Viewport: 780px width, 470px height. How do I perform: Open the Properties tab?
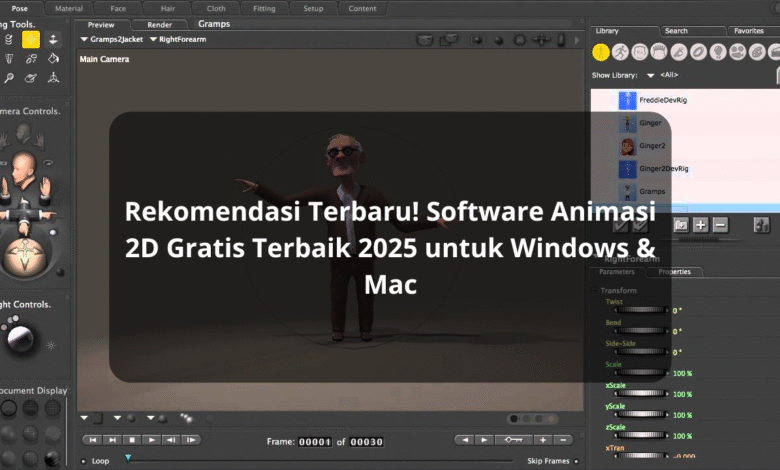pyautogui.click(x=675, y=272)
